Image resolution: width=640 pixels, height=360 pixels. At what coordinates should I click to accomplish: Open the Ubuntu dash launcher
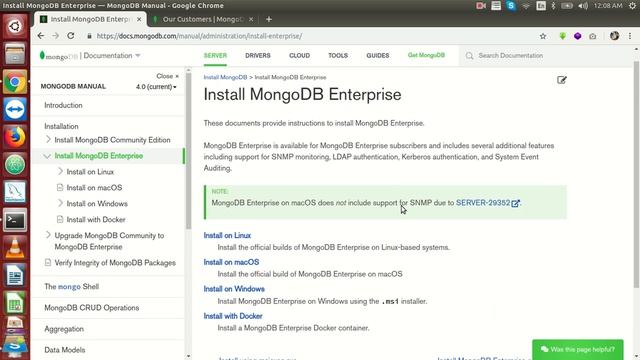(x=15, y=27)
